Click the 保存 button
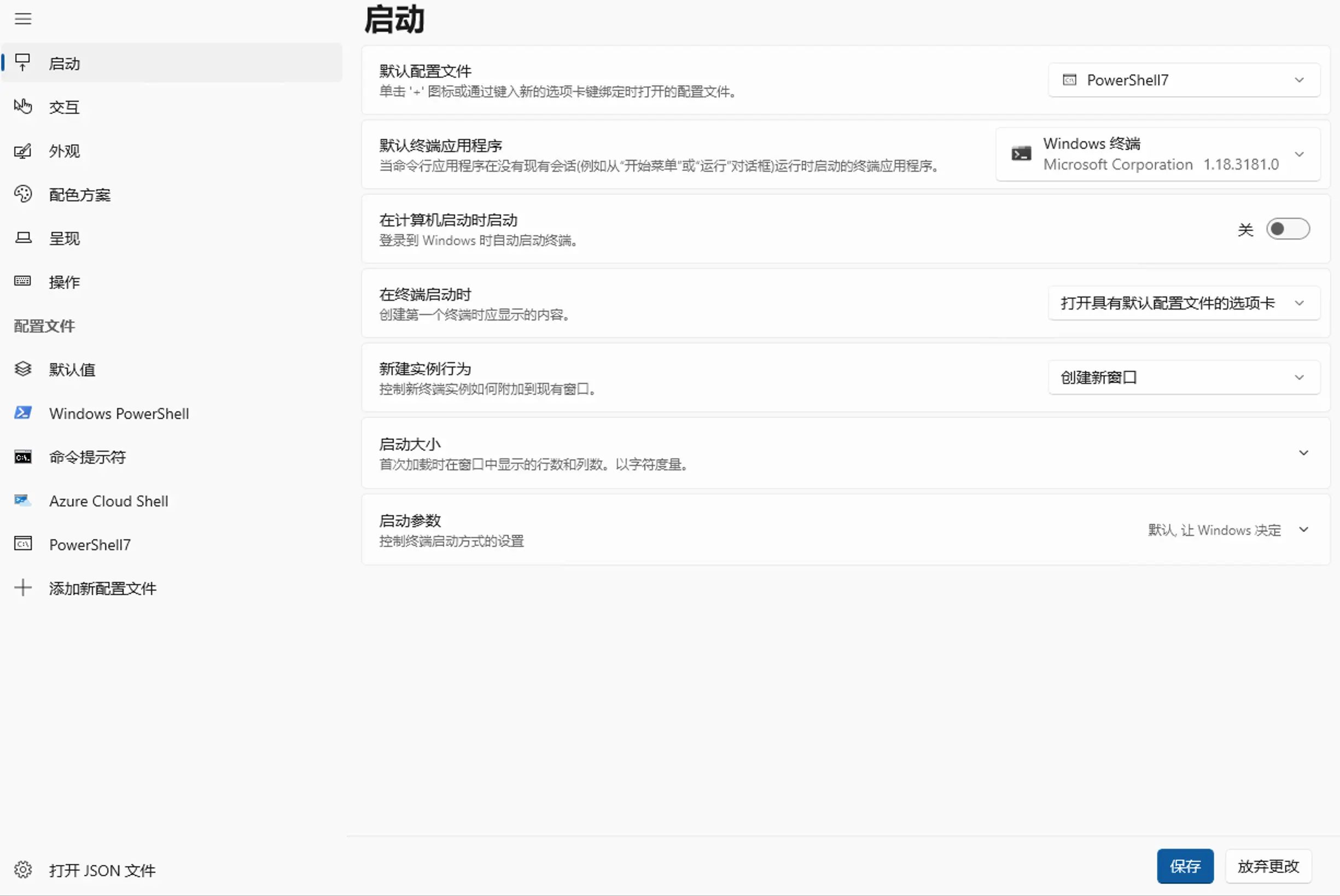 pyautogui.click(x=1185, y=866)
